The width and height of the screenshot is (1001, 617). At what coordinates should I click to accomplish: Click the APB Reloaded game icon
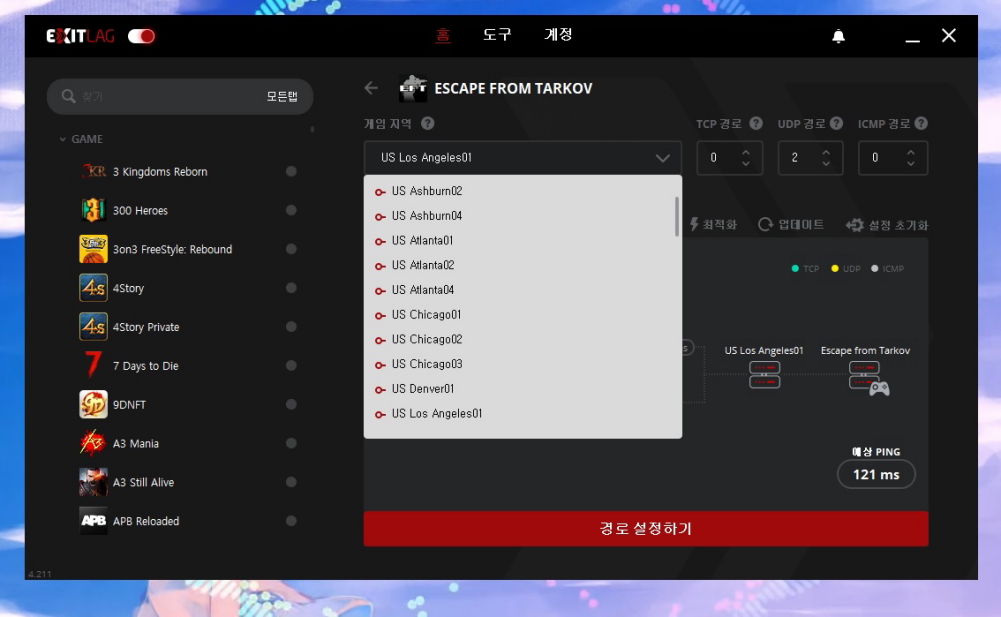[x=93, y=521]
